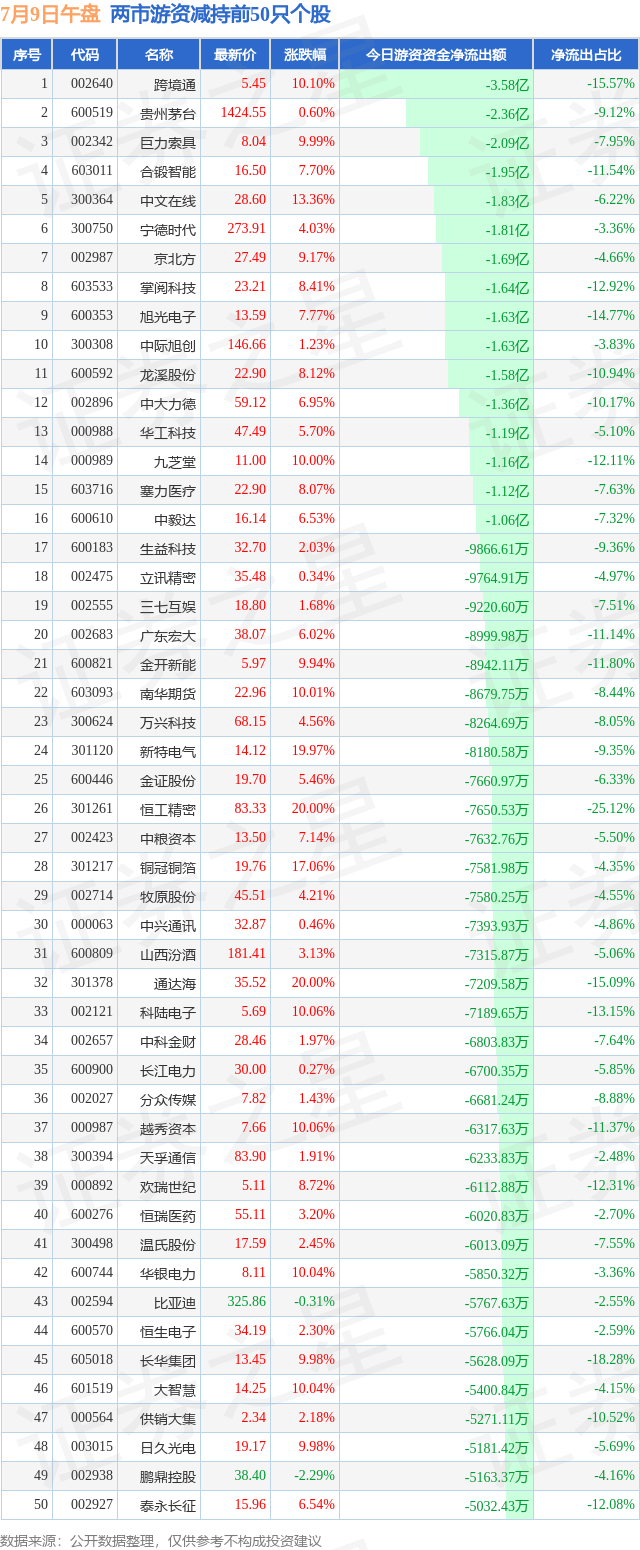Click the 涨跌幅 column header
The width and height of the screenshot is (640, 1550).
[304, 55]
